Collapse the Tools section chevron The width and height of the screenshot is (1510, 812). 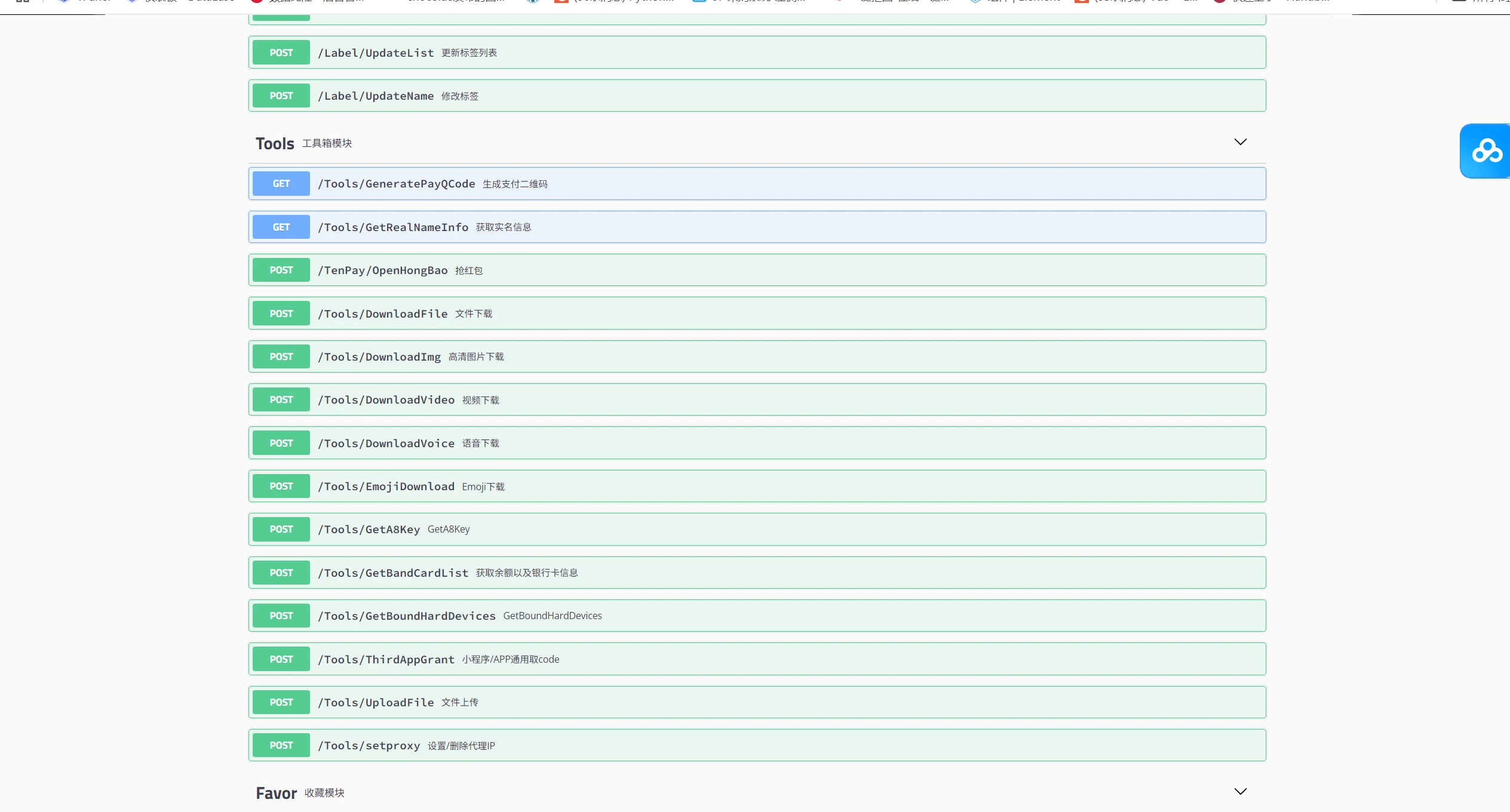(x=1240, y=142)
